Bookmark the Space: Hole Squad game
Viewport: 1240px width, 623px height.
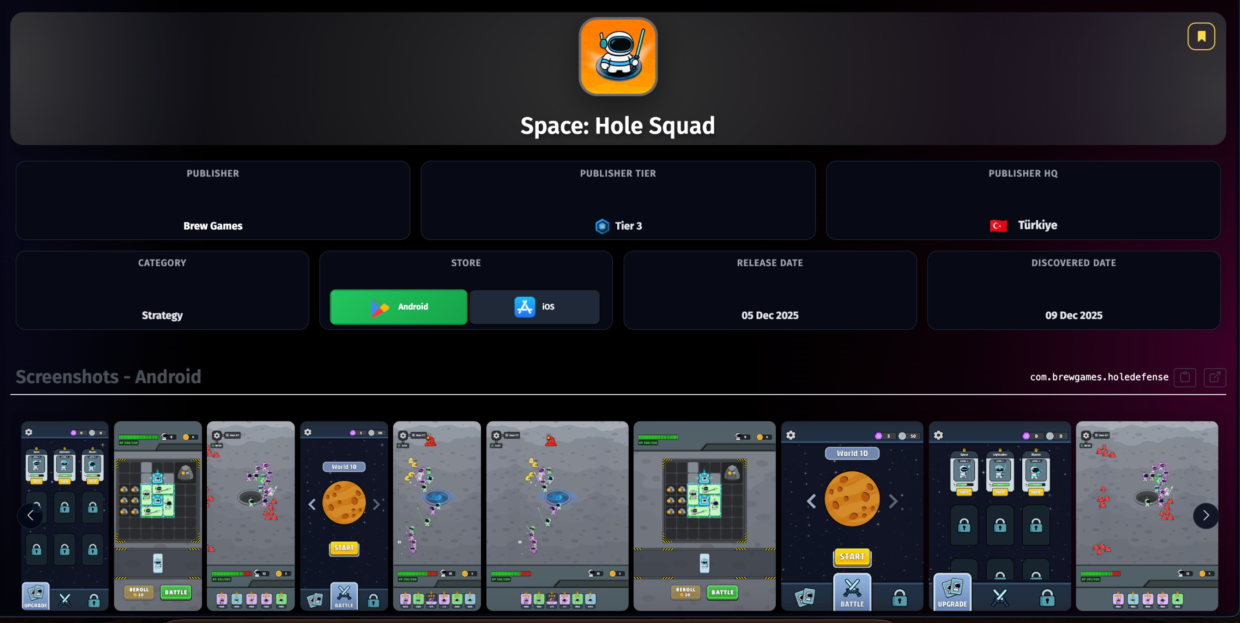pos(1201,37)
